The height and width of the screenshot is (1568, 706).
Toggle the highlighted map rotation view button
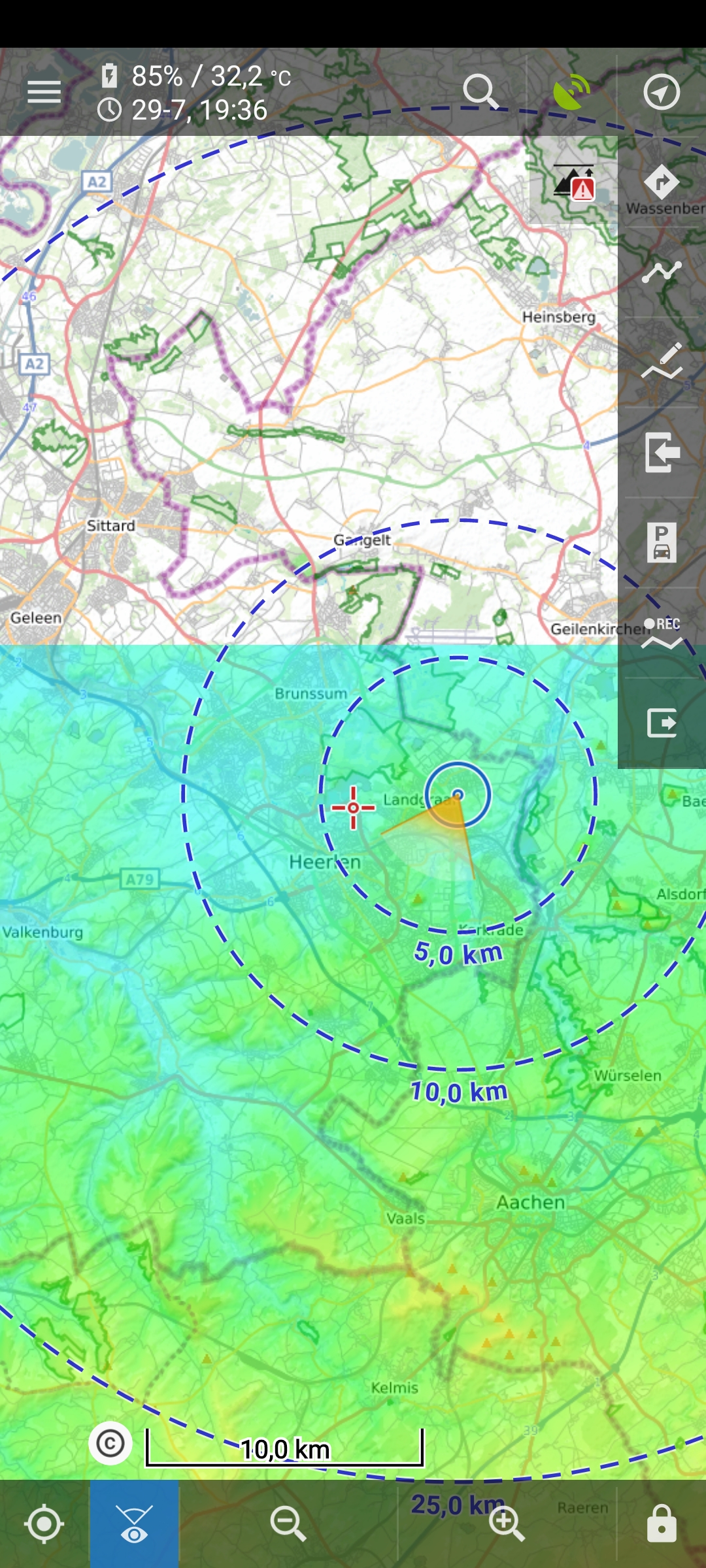134,1524
